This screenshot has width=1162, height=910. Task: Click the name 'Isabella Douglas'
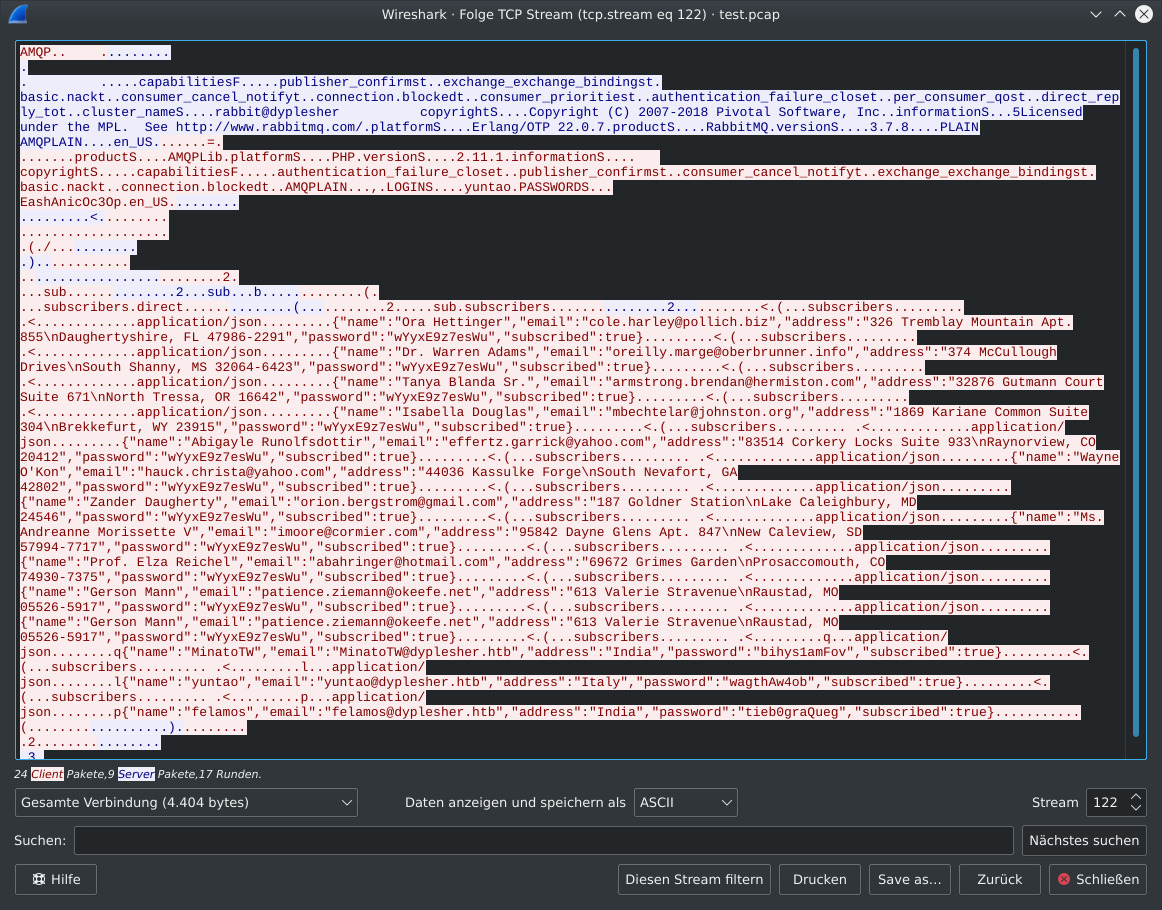(x=464, y=412)
